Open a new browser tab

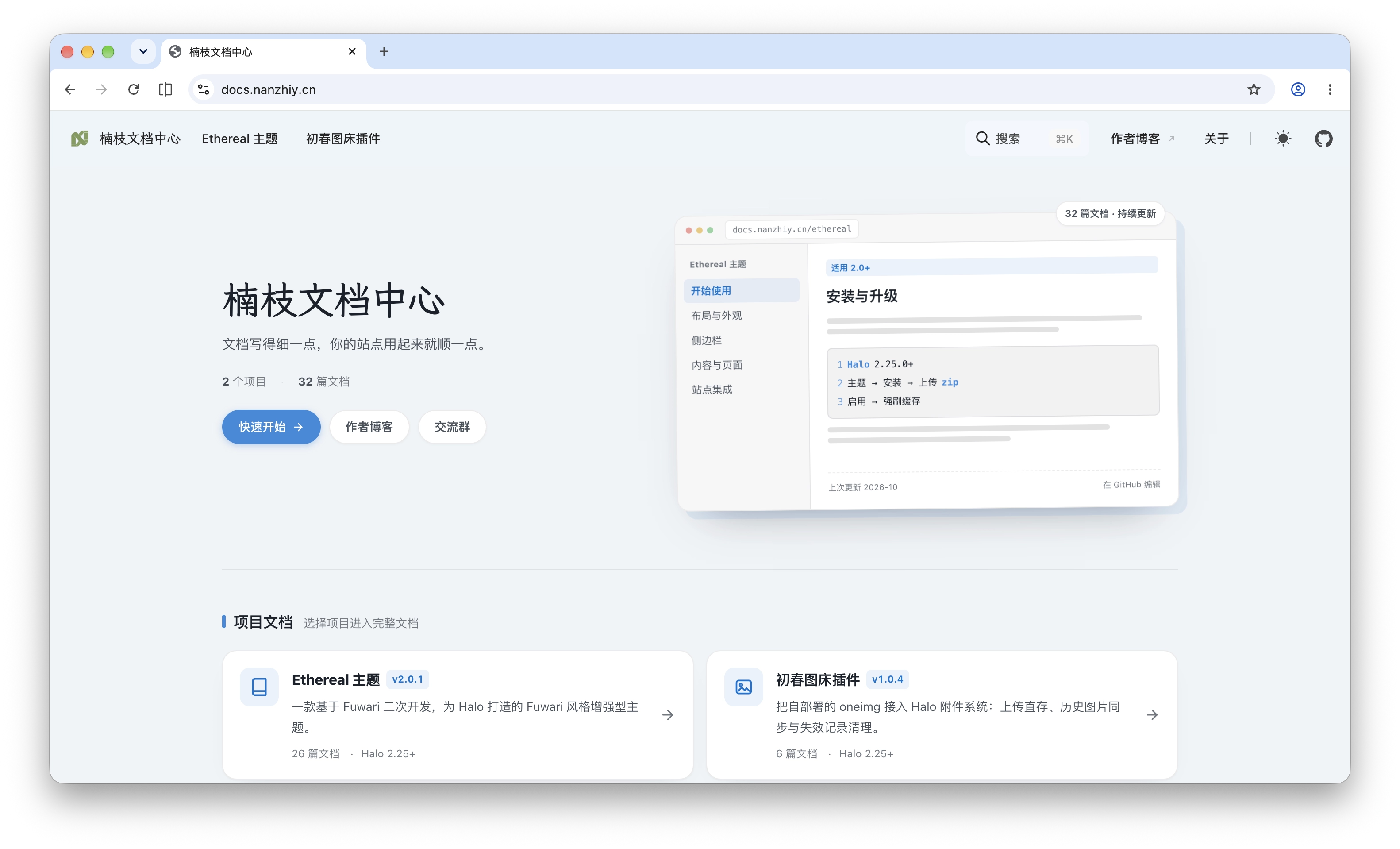[384, 52]
